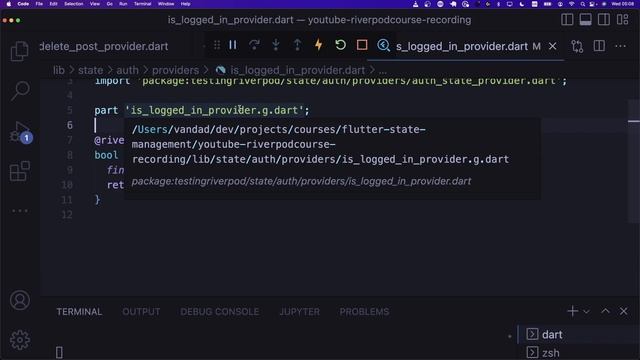The width and height of the screenshot is (640, 360).
Task: Select the is_logged_in_provider.dart editor tab
Action: point(462,46)
